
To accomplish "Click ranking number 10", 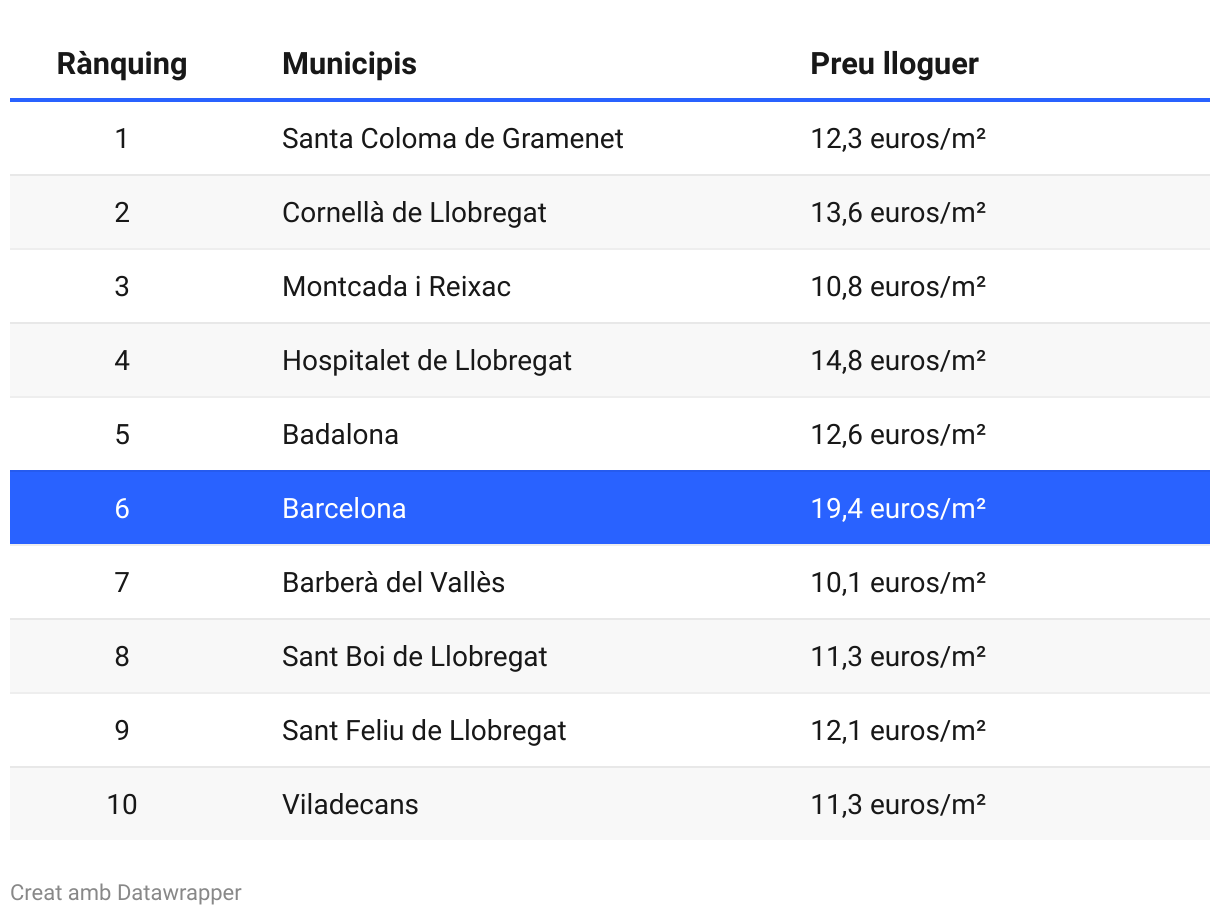I will [122, 804].
